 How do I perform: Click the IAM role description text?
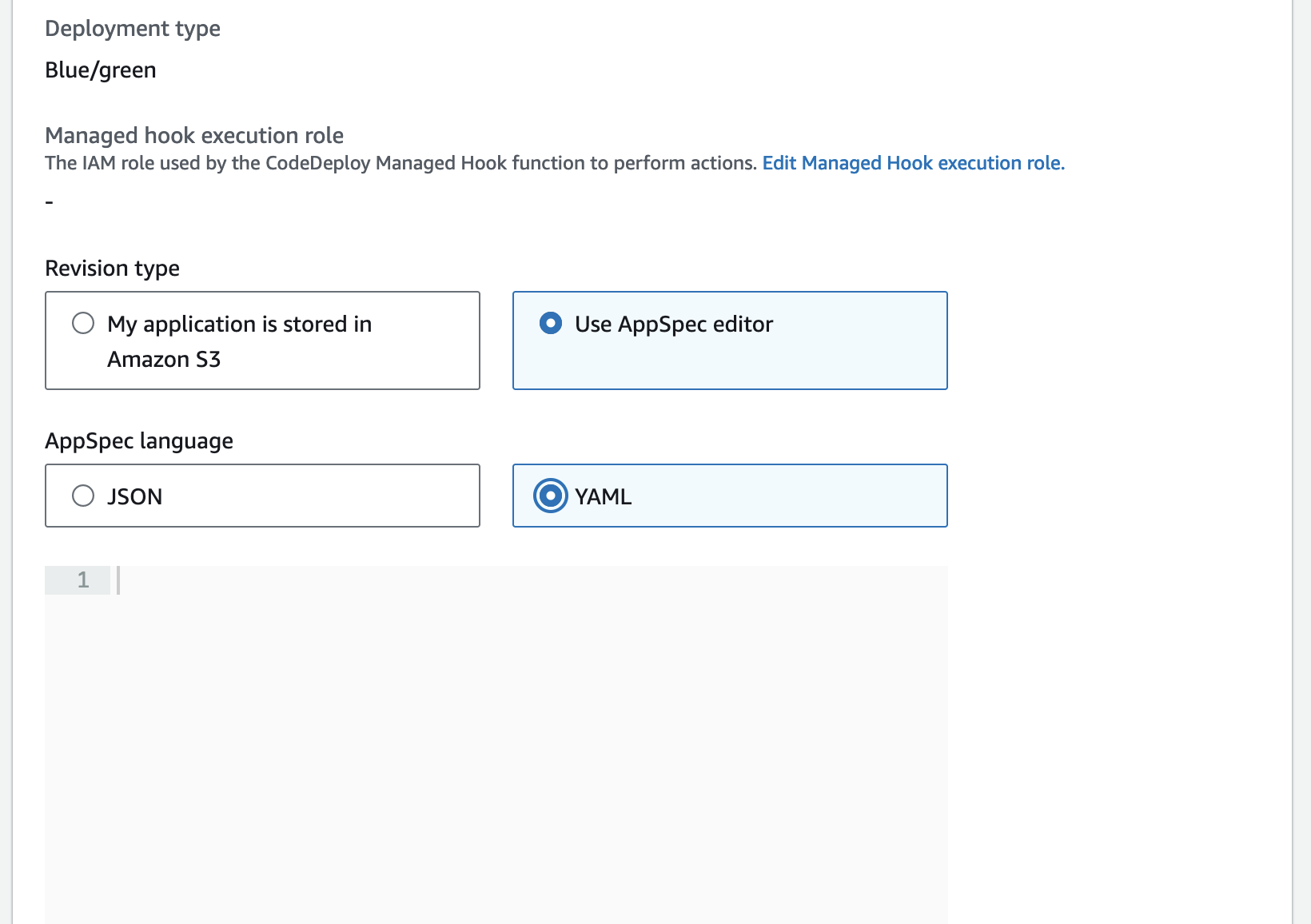pyautogui.click(x=400, y=163)
